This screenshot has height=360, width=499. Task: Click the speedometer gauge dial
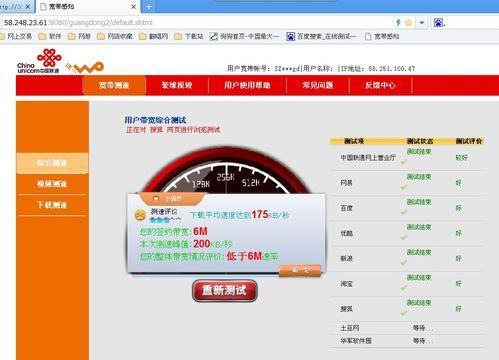[226, 171]
